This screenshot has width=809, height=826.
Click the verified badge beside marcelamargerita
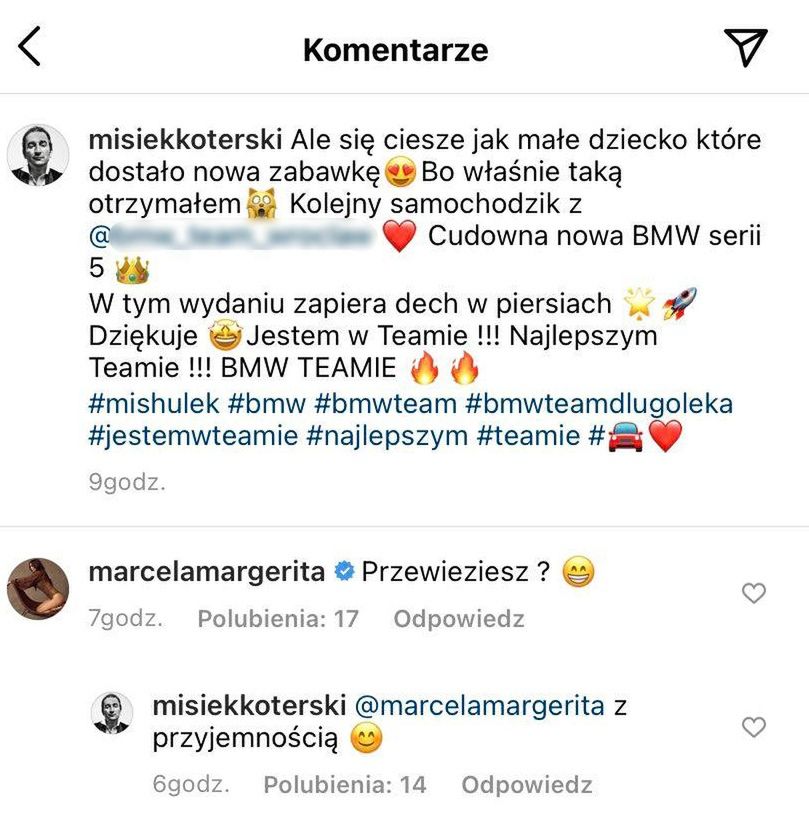click(x=343, y=573)
